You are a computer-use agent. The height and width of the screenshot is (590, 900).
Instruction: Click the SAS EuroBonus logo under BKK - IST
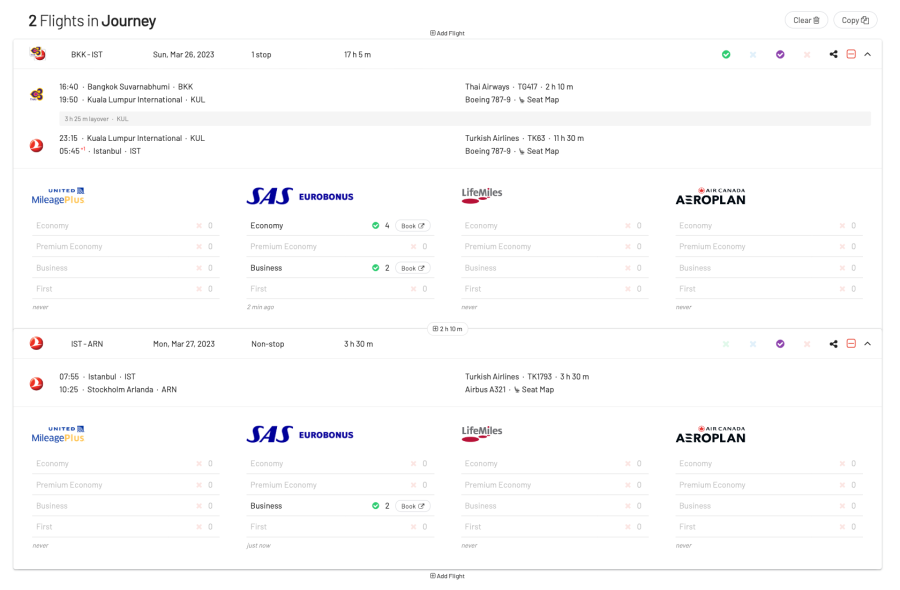(300, 196)
